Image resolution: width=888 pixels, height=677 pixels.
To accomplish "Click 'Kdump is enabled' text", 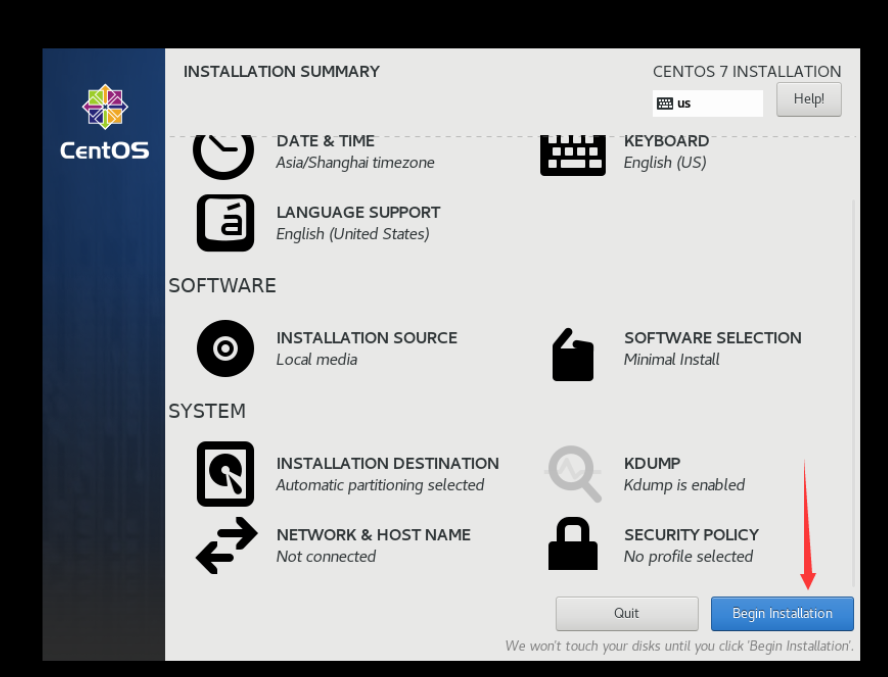I will [684, 486].
